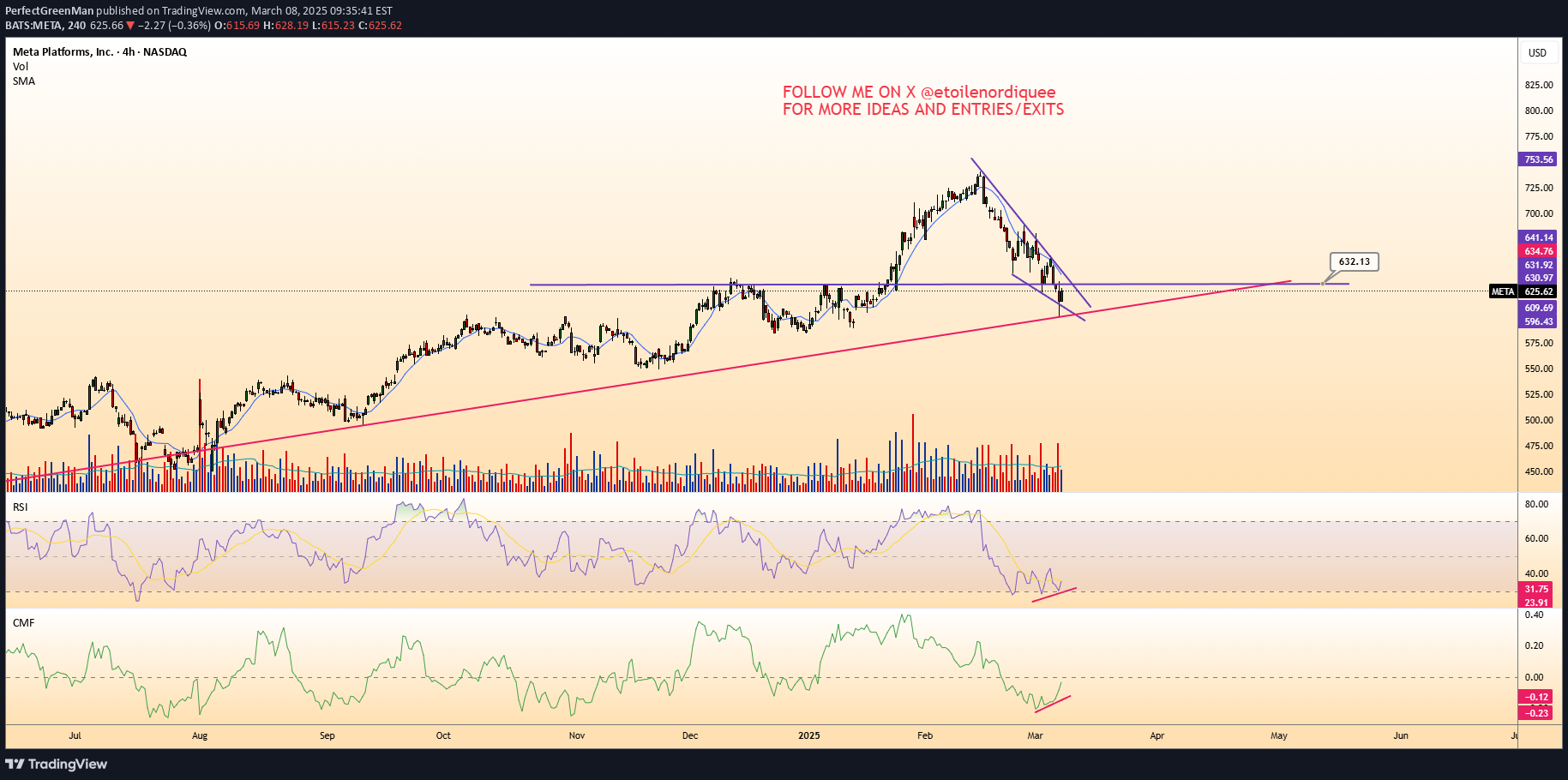1568x780 pixels.
Task: Click the 630.97 price tag
Action: pos(1538,278)
